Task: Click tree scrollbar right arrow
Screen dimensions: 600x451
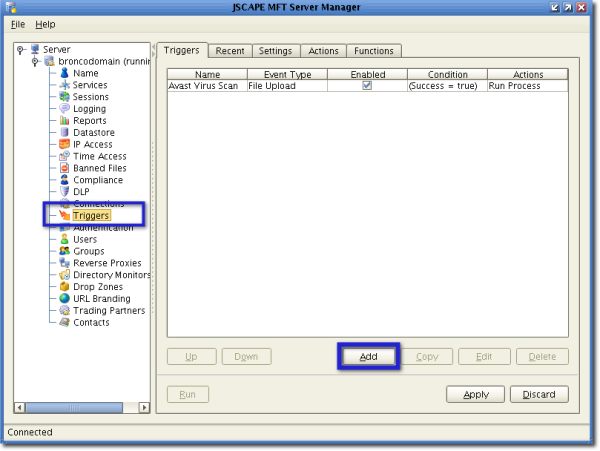Action: point(144,408)
